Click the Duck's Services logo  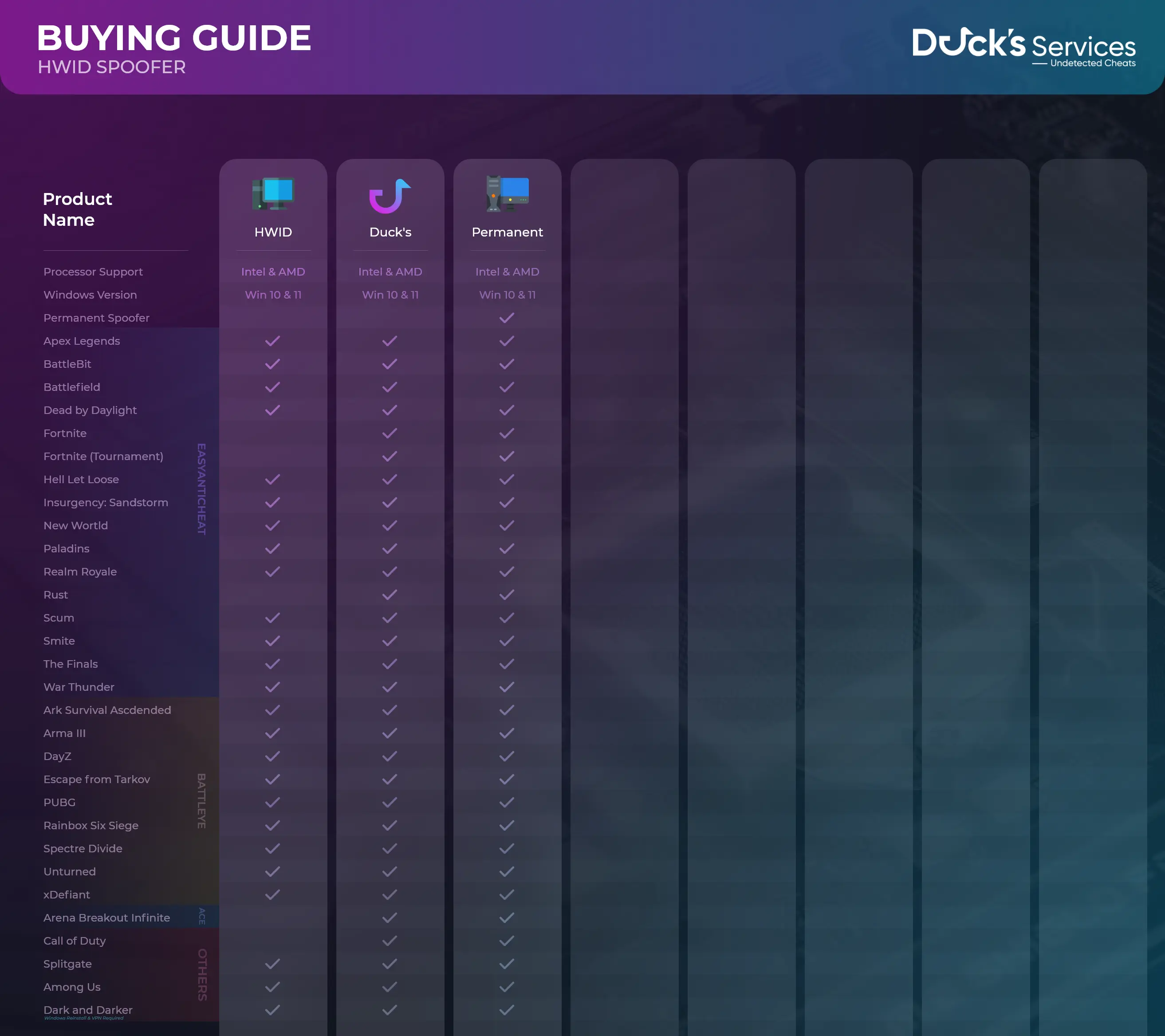(1023, 48)
